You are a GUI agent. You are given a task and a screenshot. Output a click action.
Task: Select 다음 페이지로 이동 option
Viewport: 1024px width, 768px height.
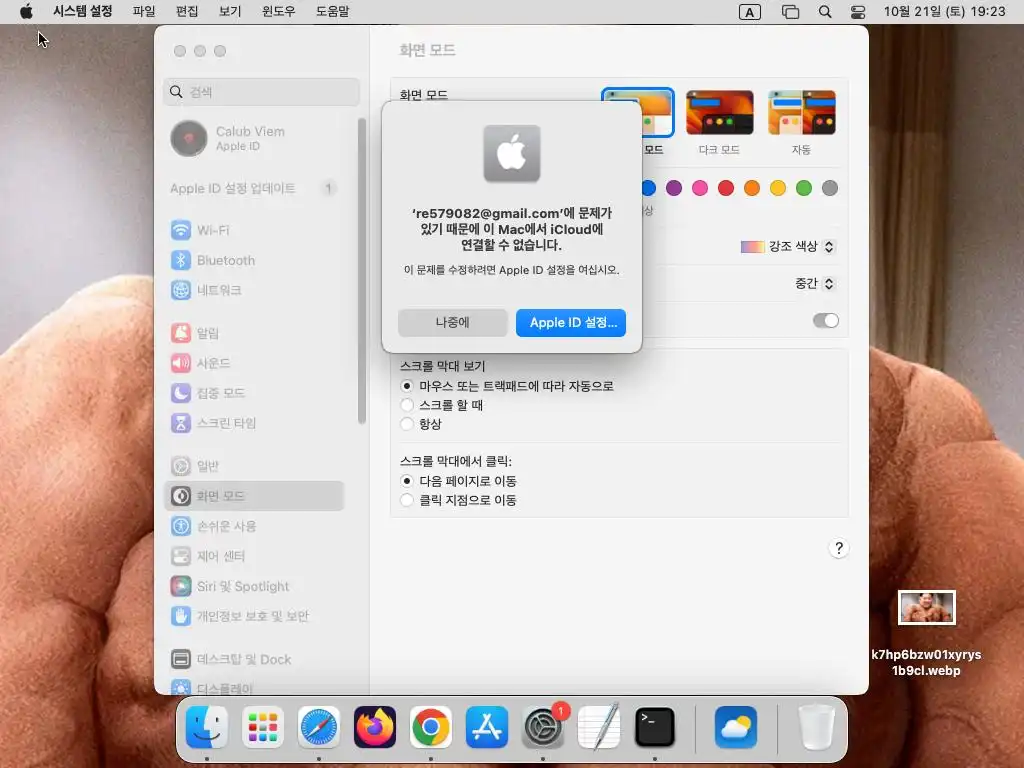[407, 481]
